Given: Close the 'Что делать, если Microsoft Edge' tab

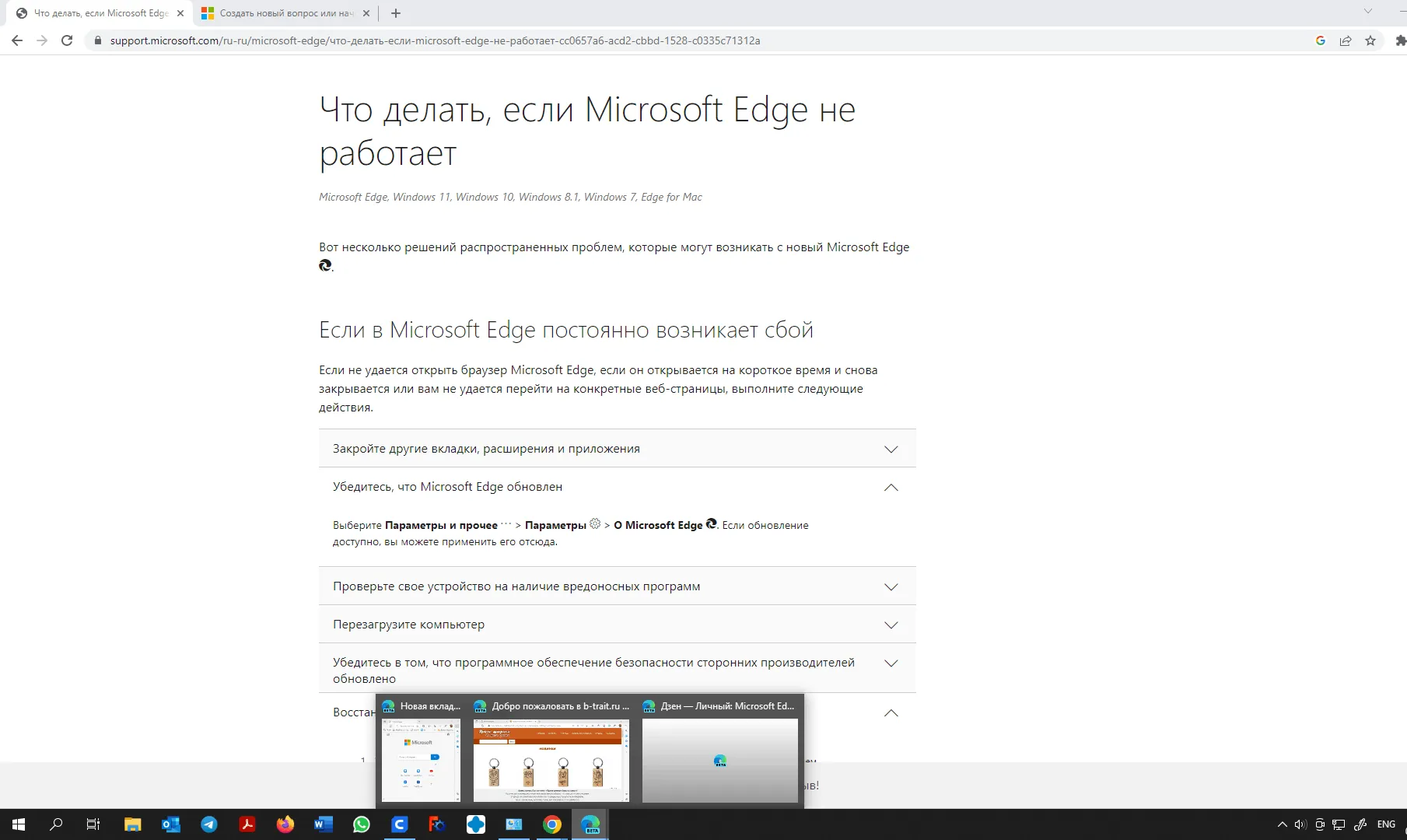Looking at the screenshot, I should click(x=180, y=13).
